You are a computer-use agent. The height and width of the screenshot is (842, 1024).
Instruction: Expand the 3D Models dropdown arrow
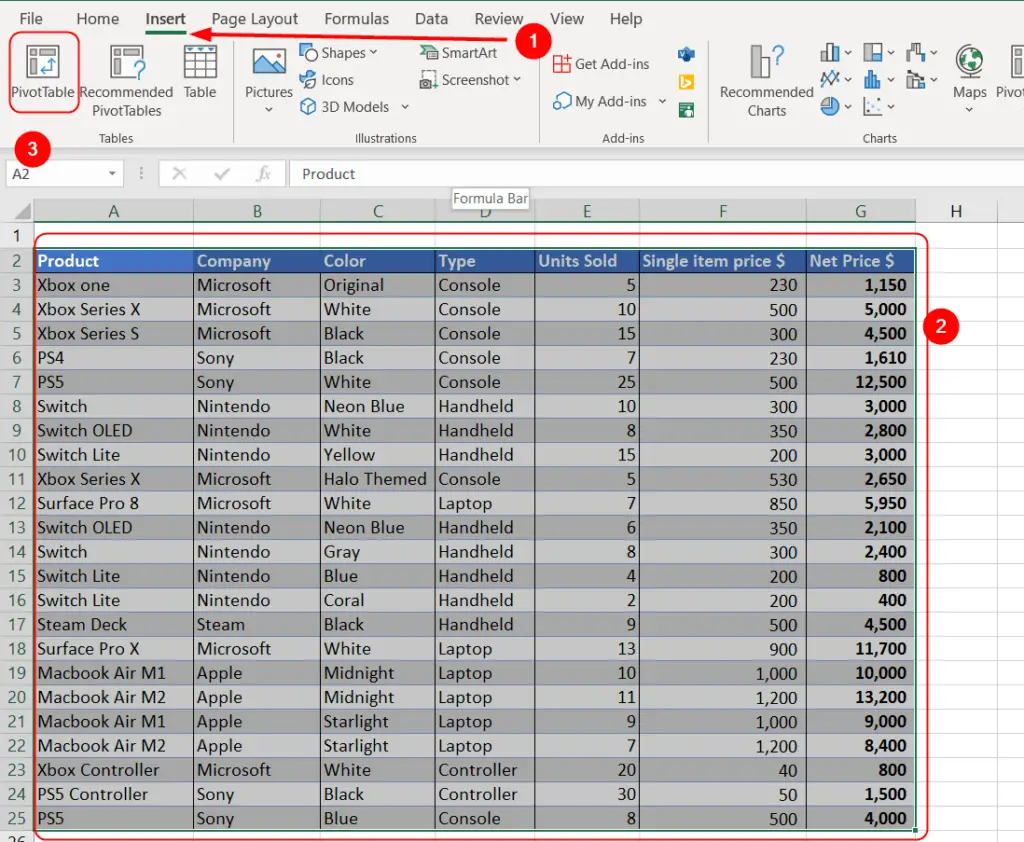tap(405, 106)
